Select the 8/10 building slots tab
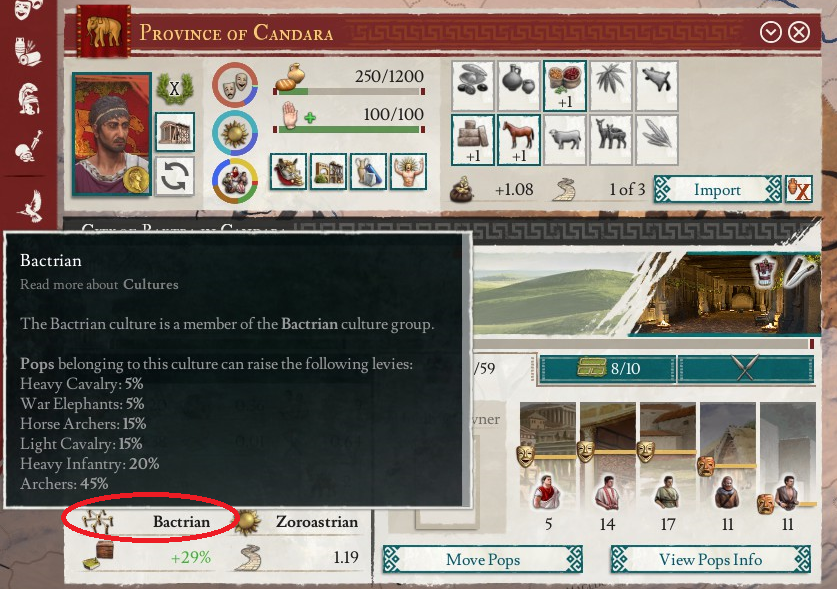Screen dimensions: 837x589 608,368
